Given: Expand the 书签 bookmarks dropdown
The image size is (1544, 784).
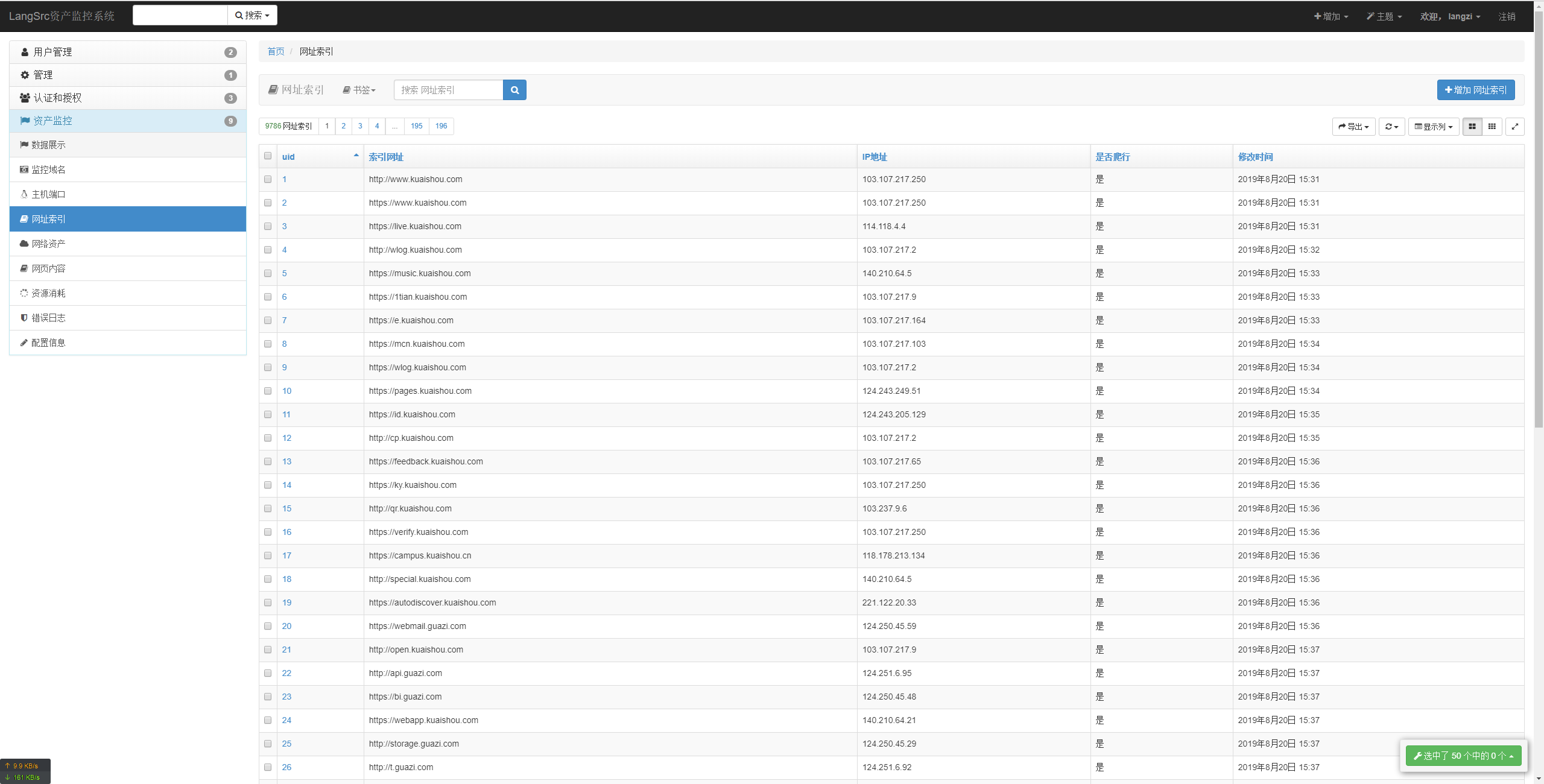Looking at the screenshot, I should [359, 90].
